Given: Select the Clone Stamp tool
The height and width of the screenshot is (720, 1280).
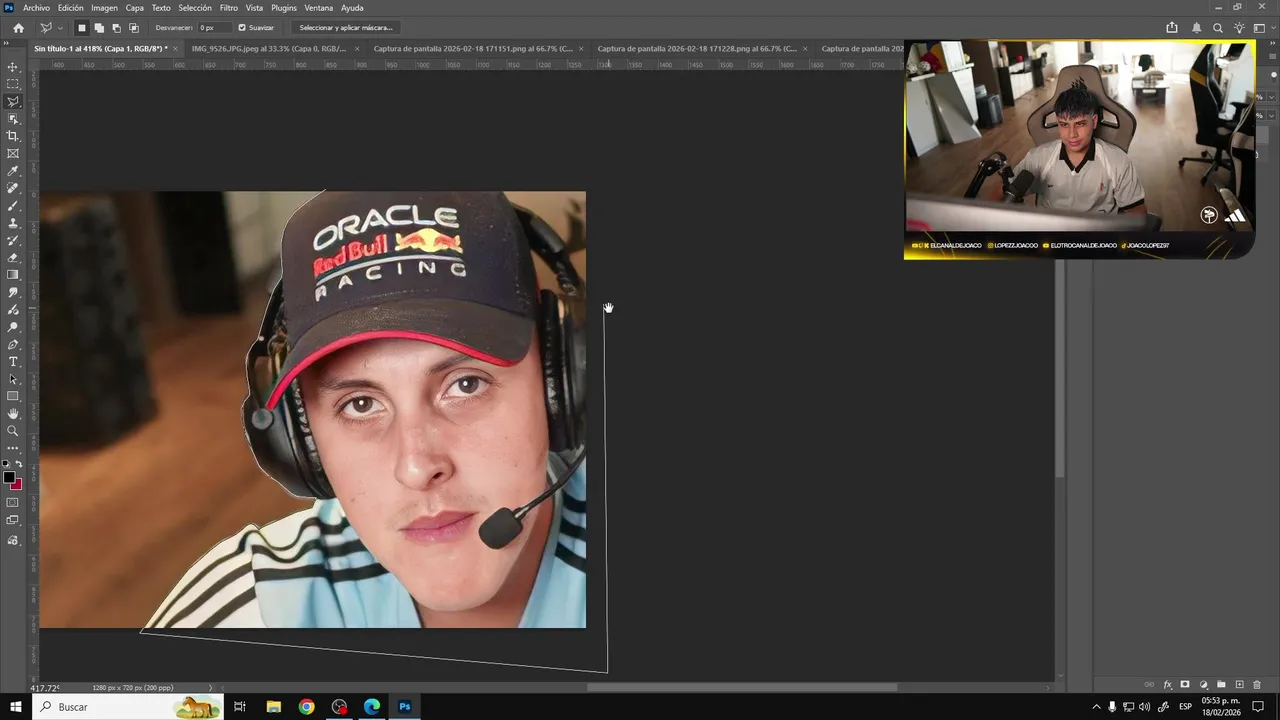Looking at the screenshot, I should [13, 223].
